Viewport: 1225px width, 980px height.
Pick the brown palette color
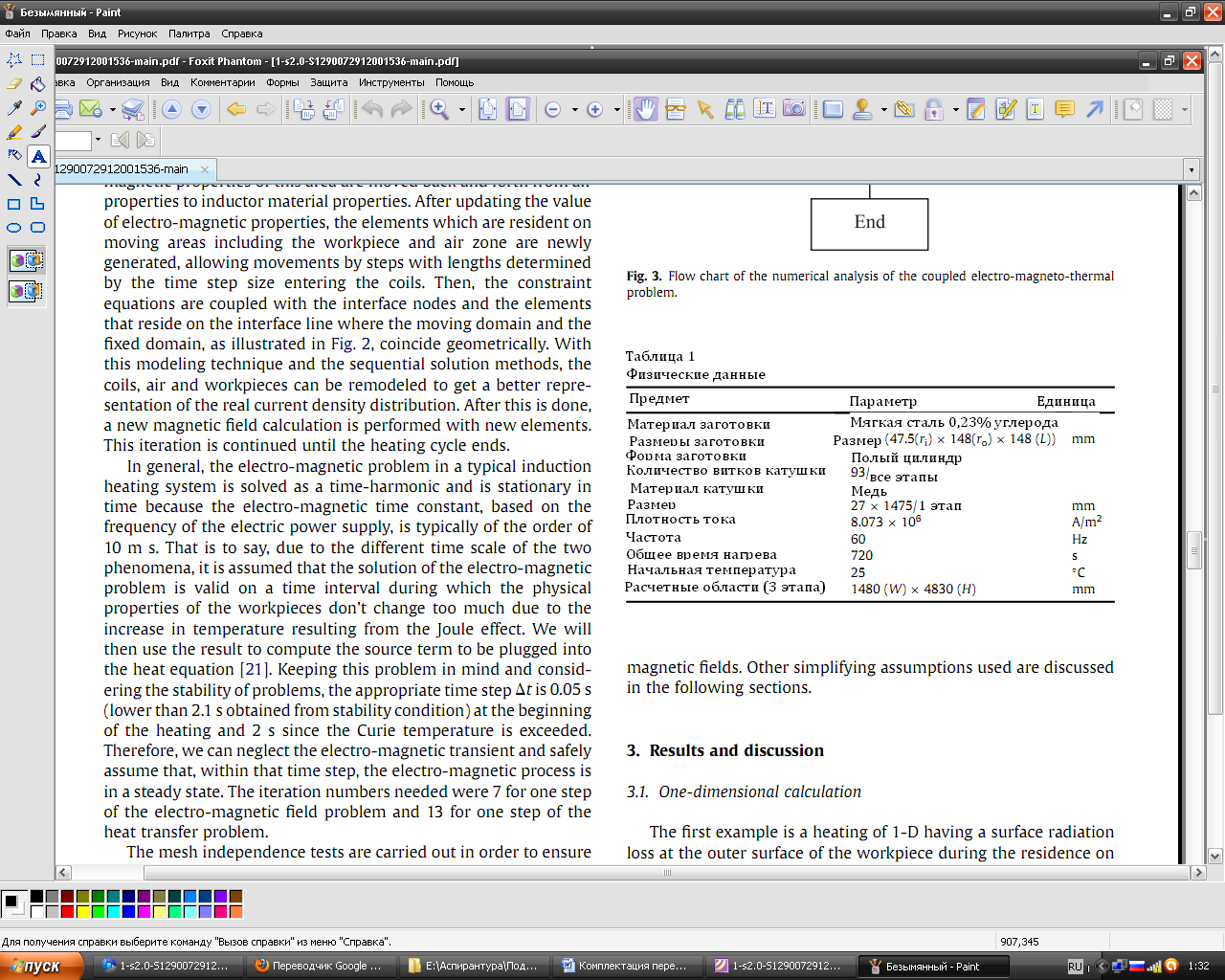tap(235, 897)
